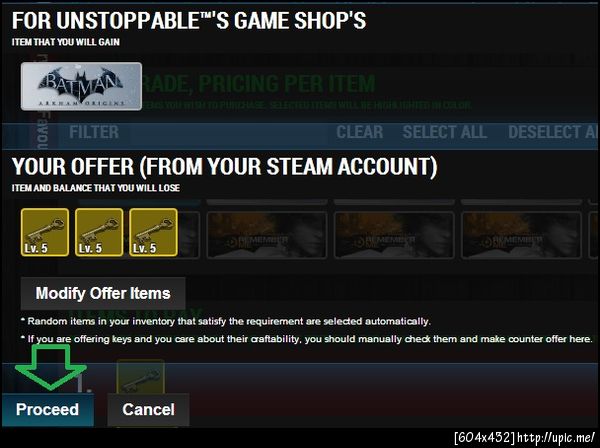The height and width of the screenshot is (448, 600).
Task: Click the middle dimmed Remember Me card
Action: 394,235
